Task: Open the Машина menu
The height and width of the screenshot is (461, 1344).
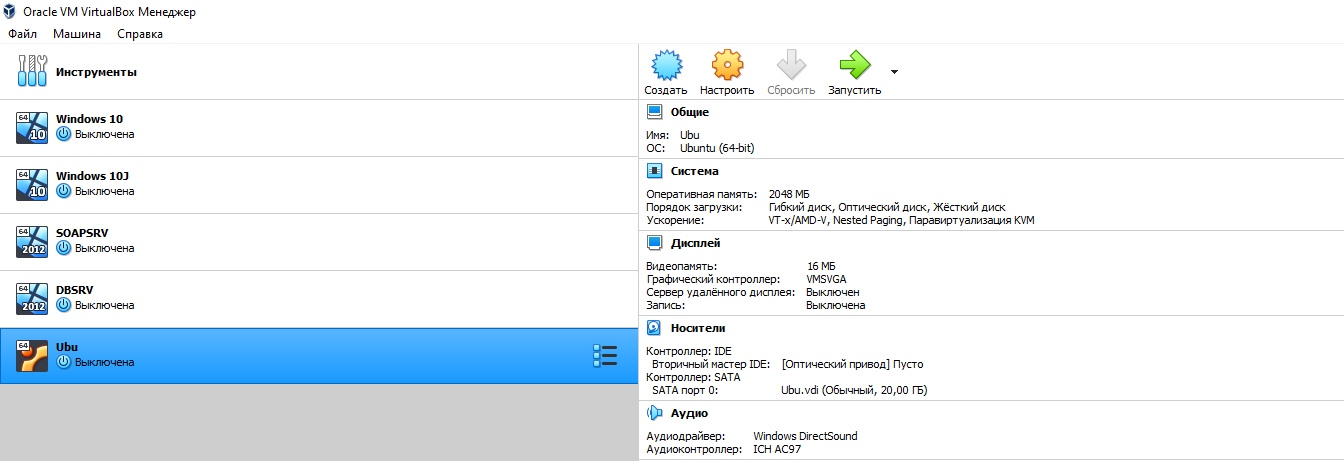Action: tap(77, 34)
